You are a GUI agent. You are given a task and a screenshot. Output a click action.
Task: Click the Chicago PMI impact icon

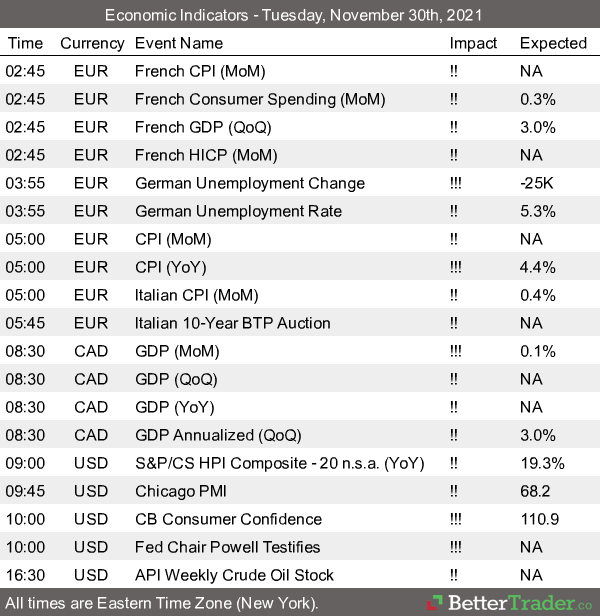pos(455,491)
